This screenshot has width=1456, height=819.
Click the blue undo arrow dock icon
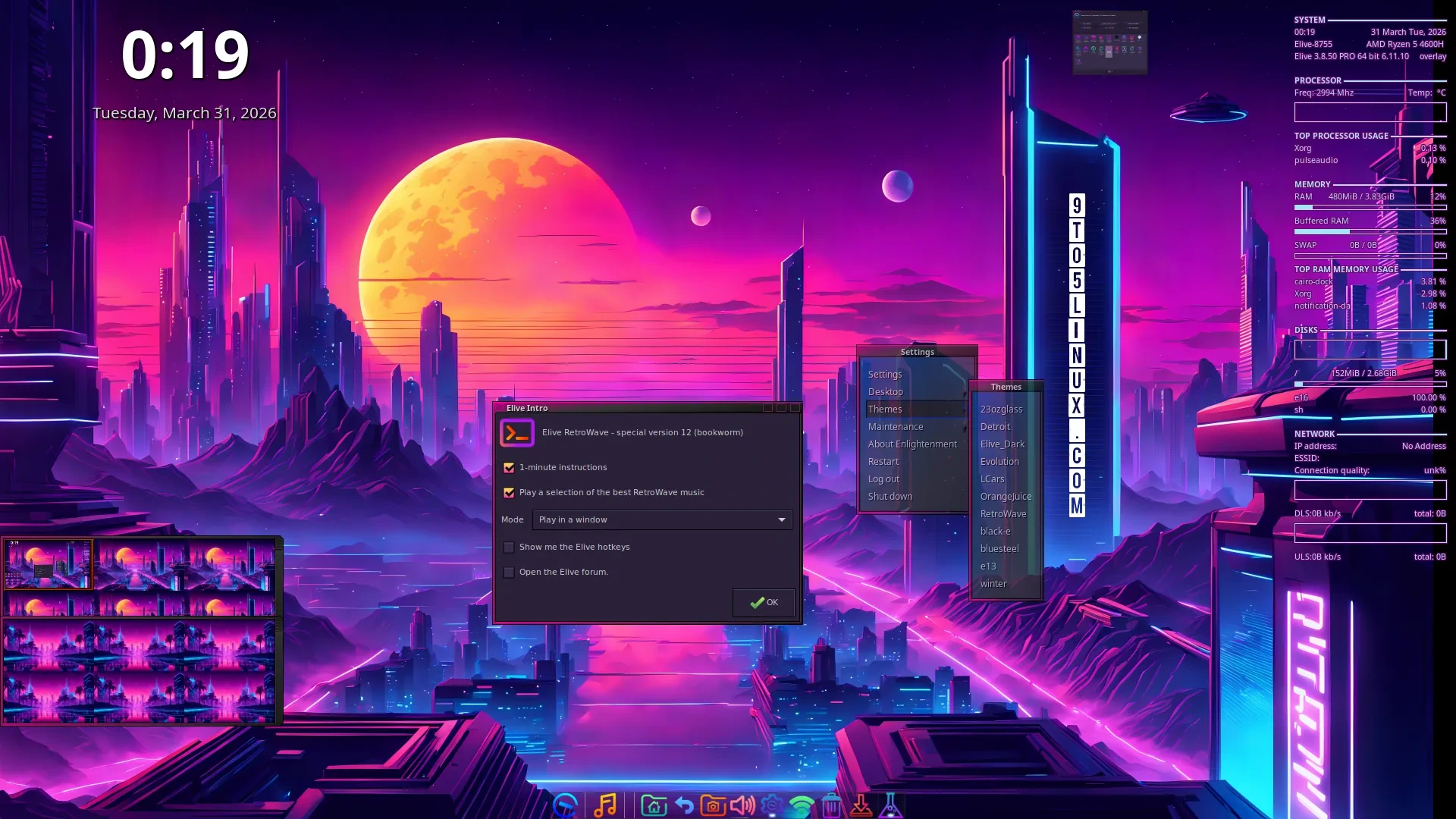tap(684, 805)
